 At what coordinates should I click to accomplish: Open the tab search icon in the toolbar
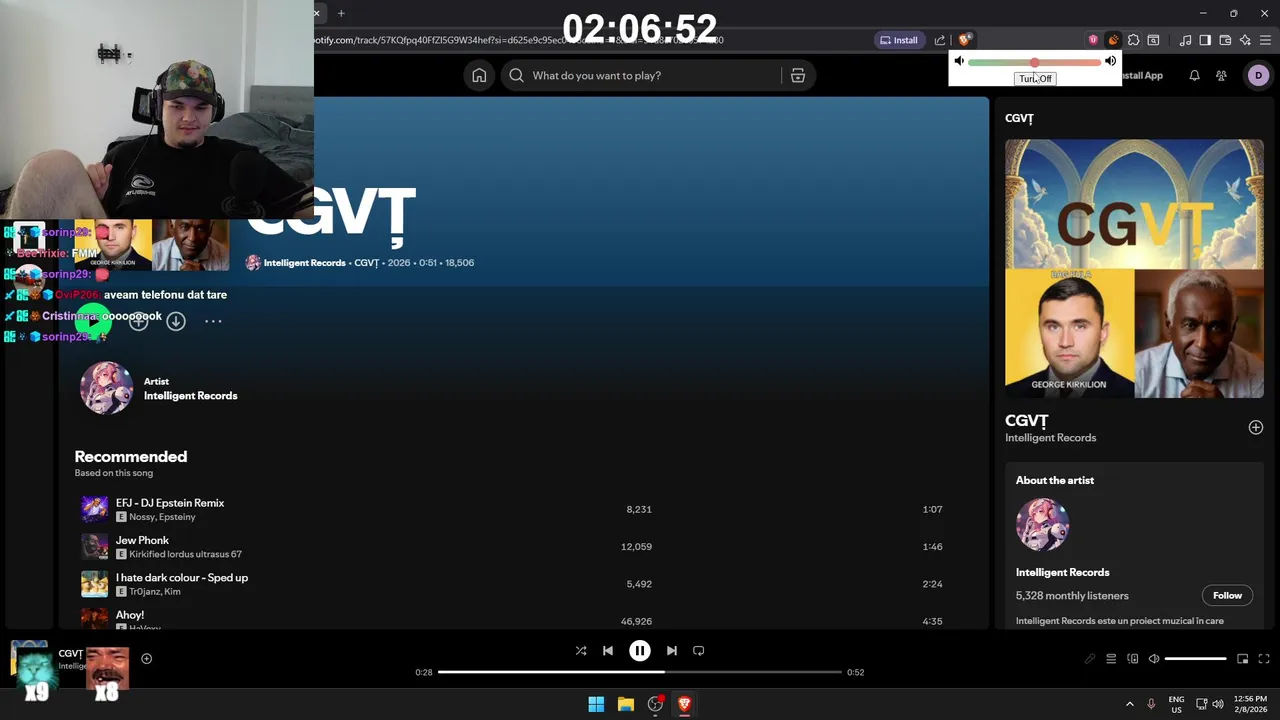click(1153, 40)
